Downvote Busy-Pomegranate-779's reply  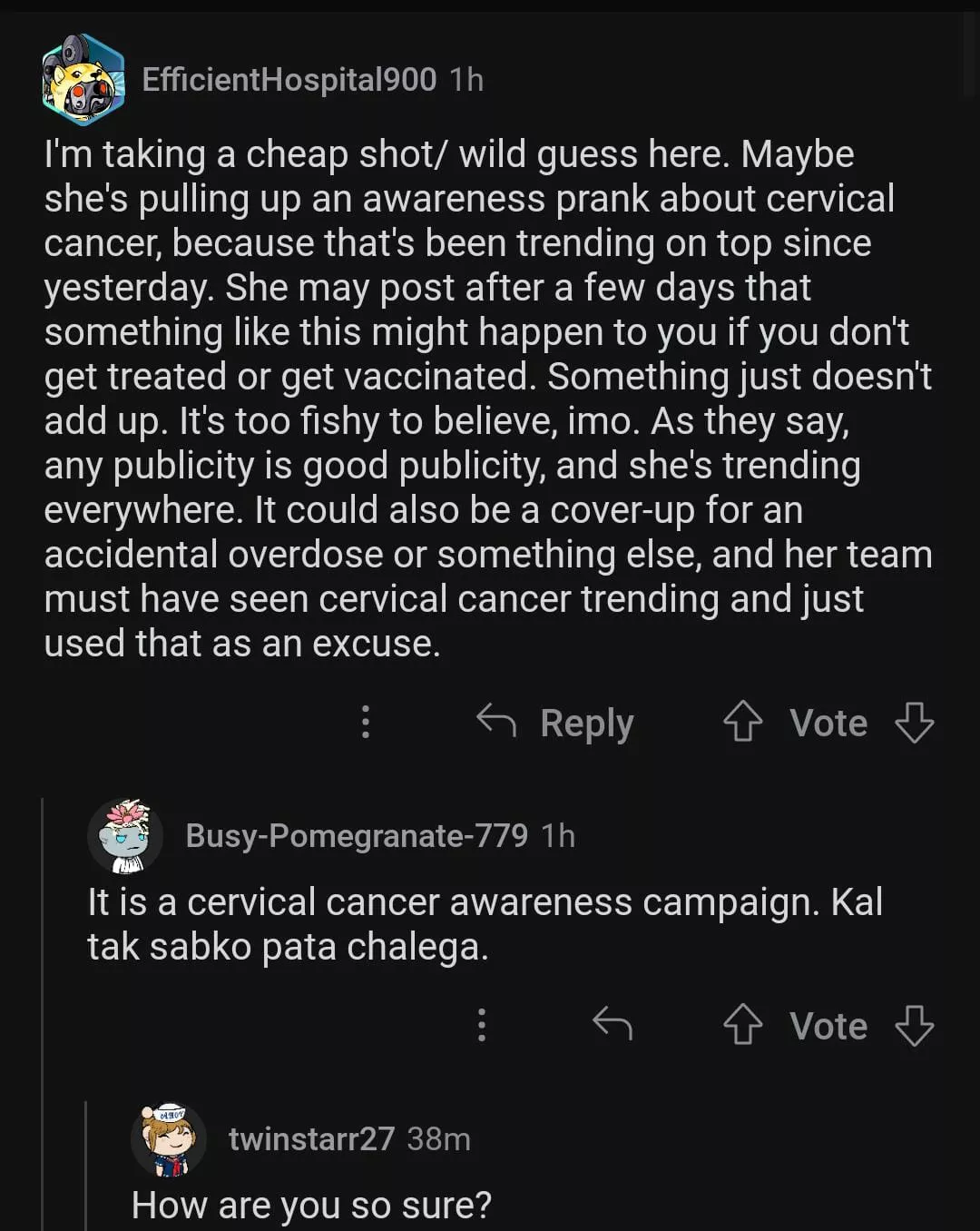click(914, 1026)
